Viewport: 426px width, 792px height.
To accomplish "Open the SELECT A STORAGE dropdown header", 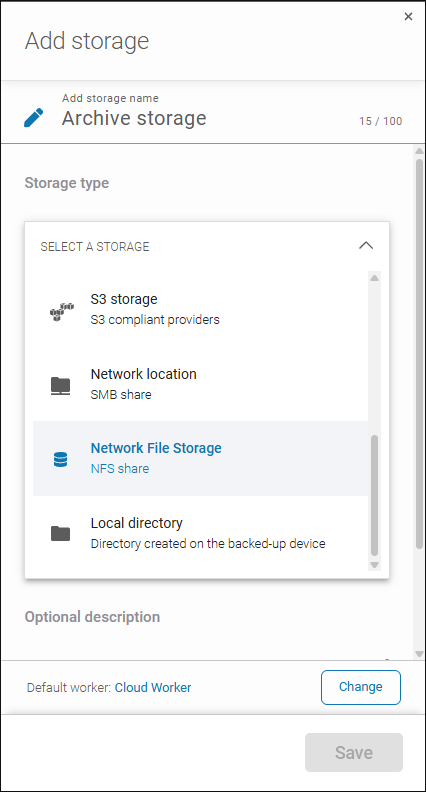I will click(207, 246).
